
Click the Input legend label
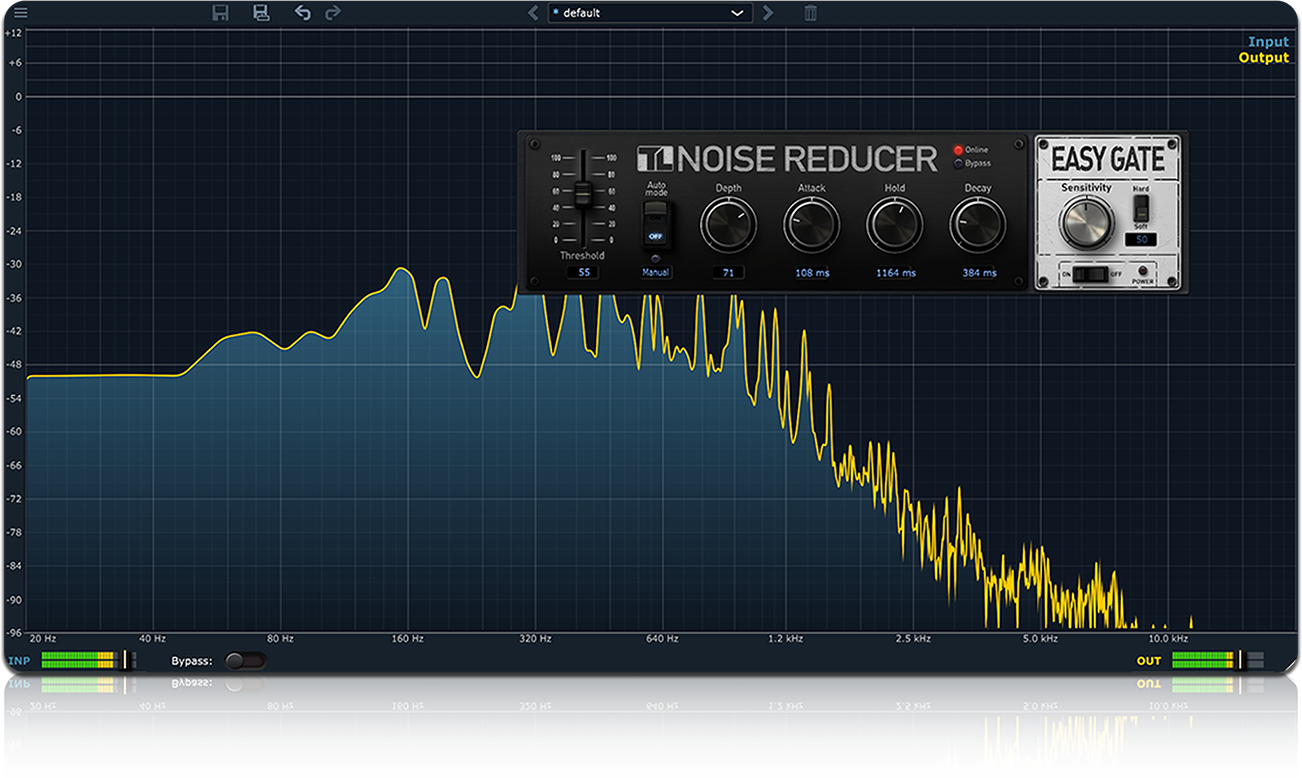pos(1268,42)
